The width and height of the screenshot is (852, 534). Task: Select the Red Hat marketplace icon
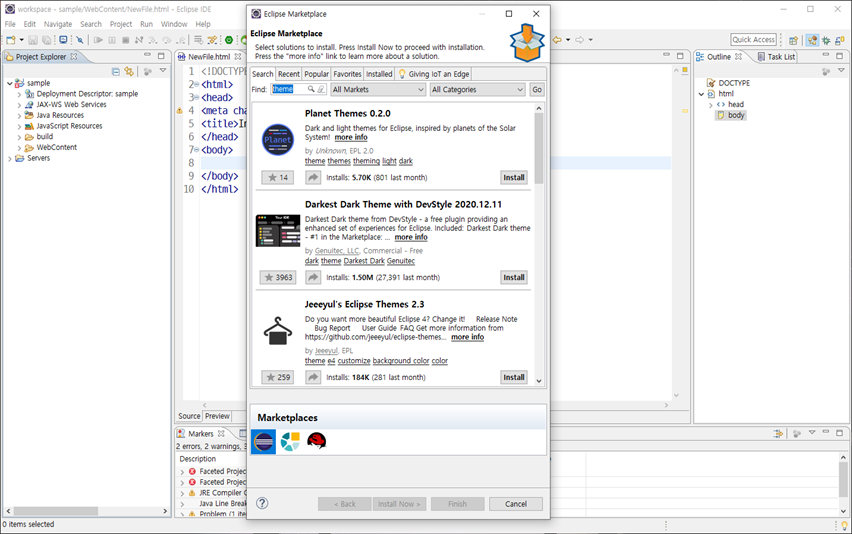[x=316, y=441]
